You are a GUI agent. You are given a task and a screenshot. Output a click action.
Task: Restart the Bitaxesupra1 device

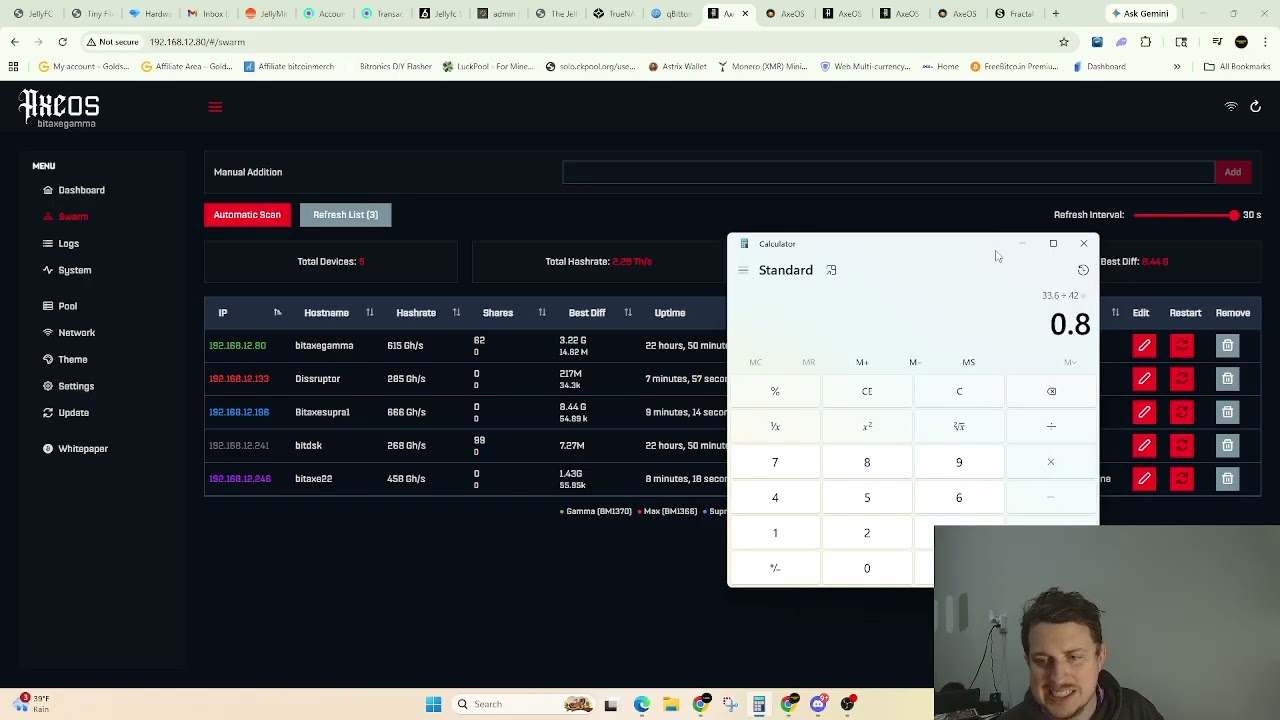tap(1182, 412)
